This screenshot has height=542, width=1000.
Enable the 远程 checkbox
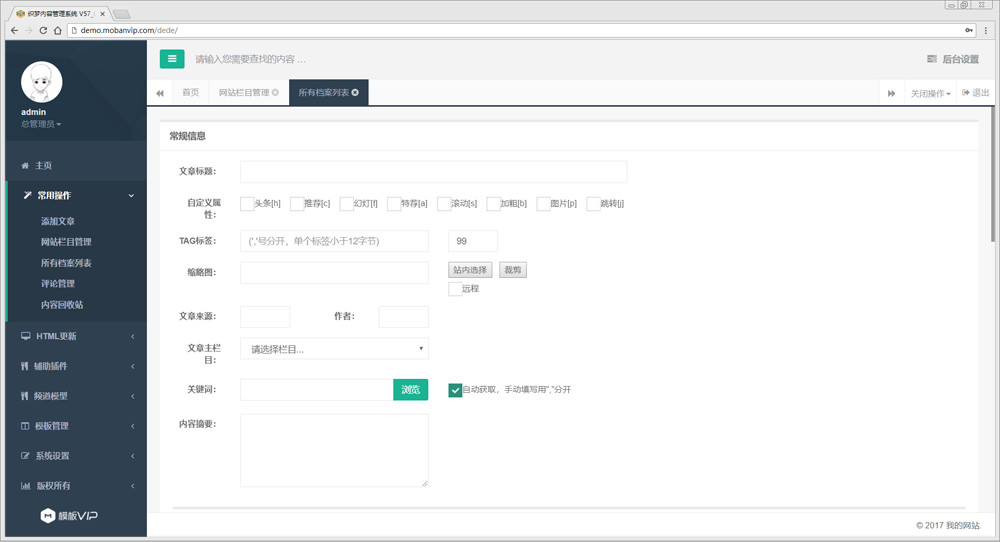[x=455, y=289]
